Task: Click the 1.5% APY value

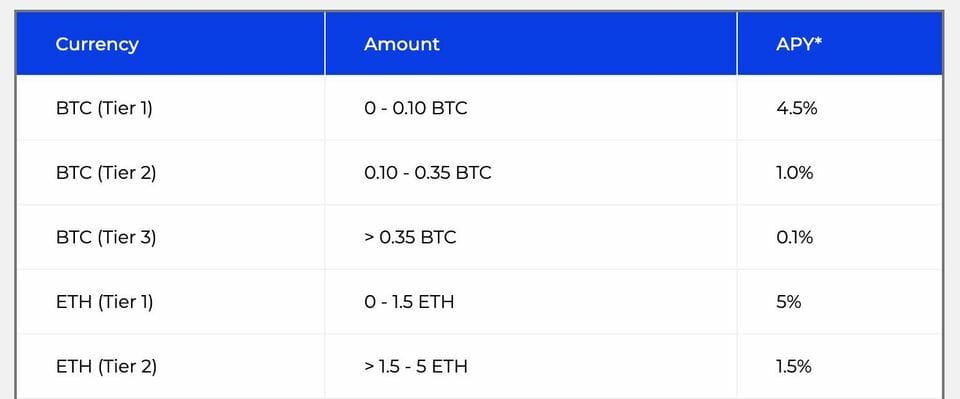Action: tap(794, 367)
